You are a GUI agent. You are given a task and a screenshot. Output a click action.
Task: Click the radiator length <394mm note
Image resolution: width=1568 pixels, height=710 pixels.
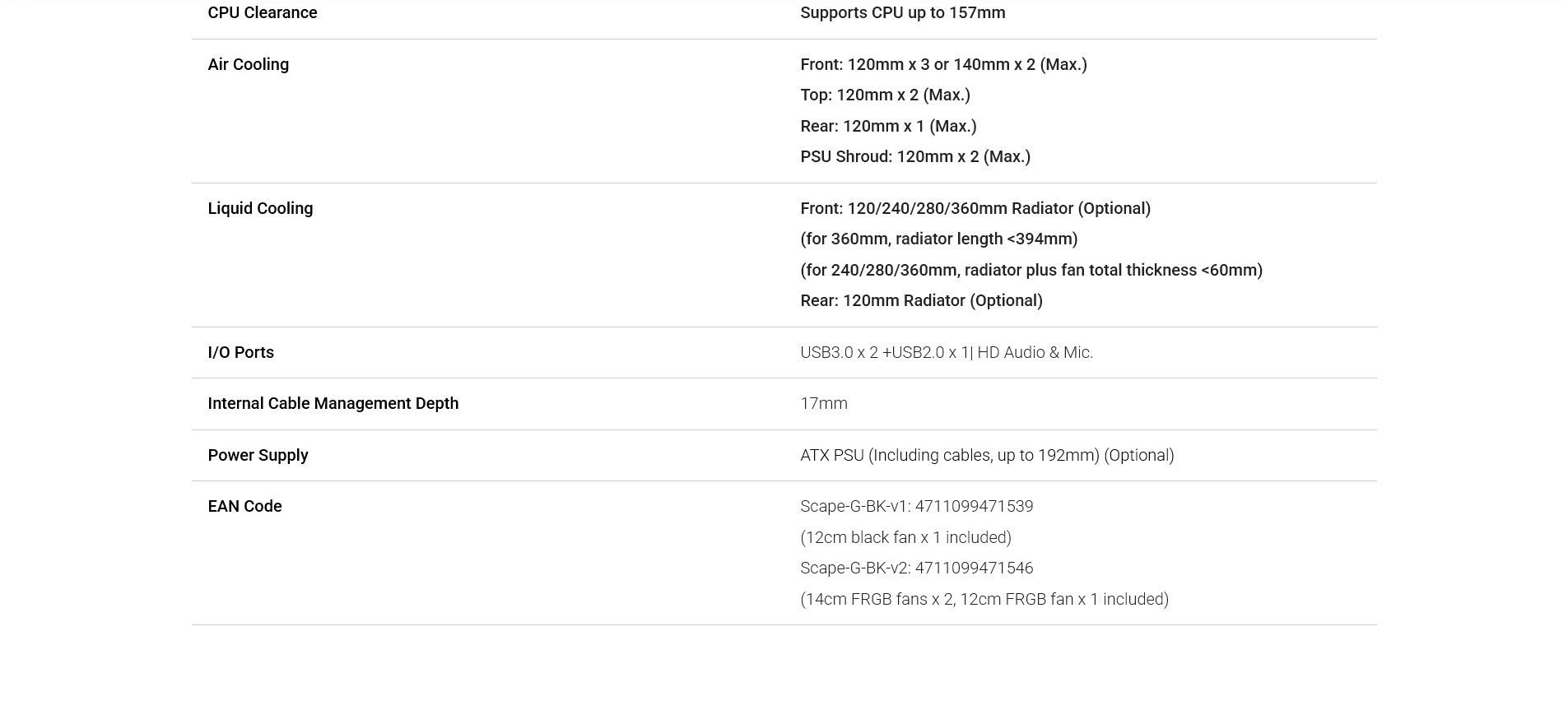tap(938, 239)
